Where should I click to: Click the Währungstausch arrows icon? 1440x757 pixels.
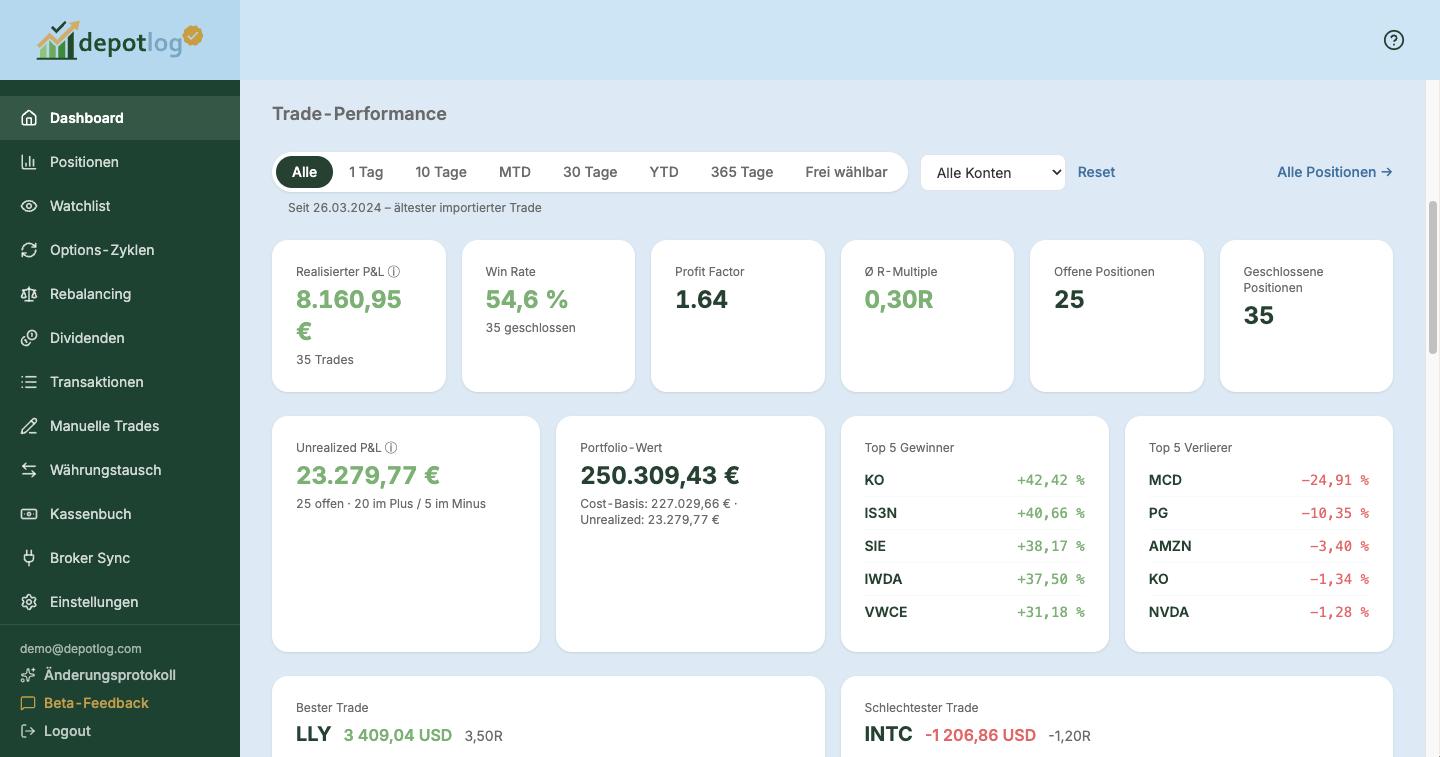click(x=29, y=470)
